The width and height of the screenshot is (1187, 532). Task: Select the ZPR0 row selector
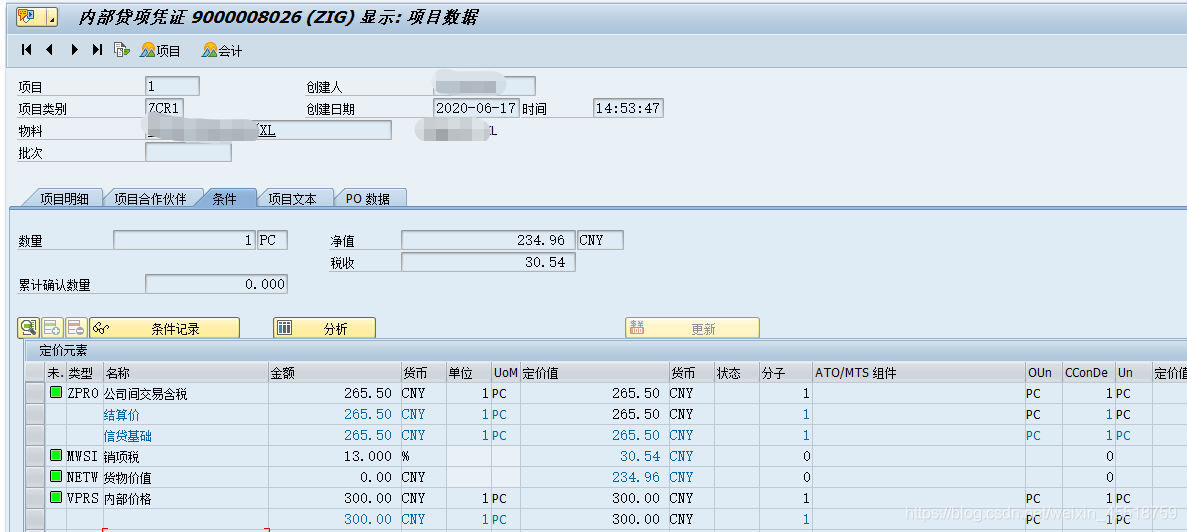35,394
